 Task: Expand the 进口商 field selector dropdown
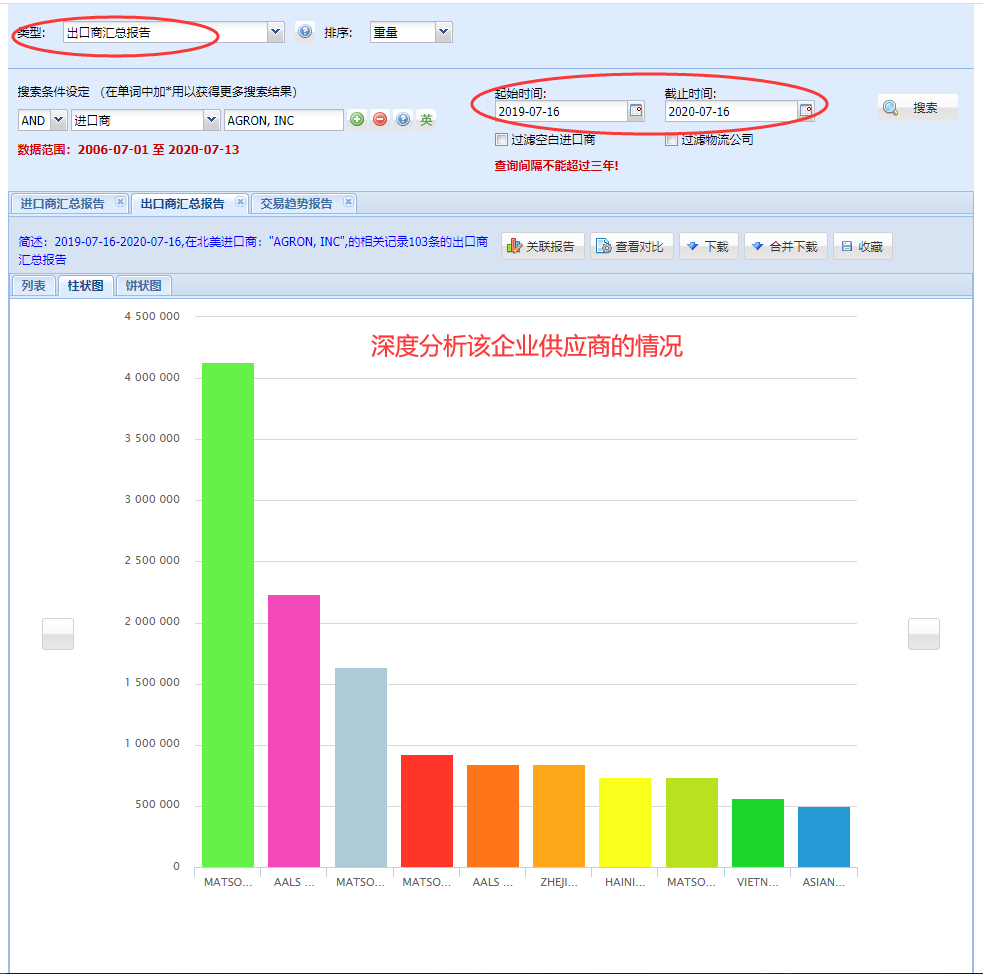pos(211,119)
